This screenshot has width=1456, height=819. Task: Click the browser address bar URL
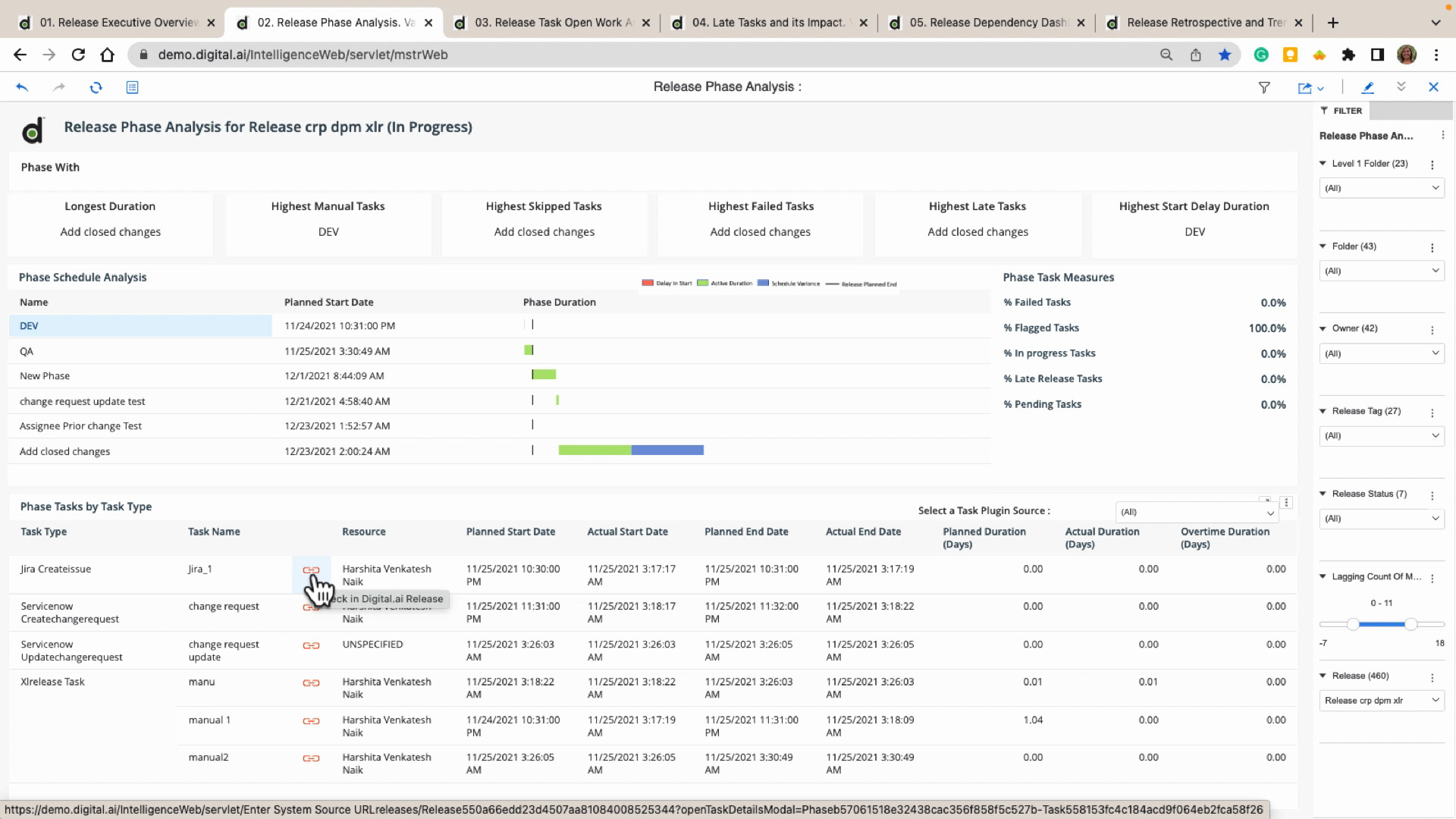tap(303, 55)
